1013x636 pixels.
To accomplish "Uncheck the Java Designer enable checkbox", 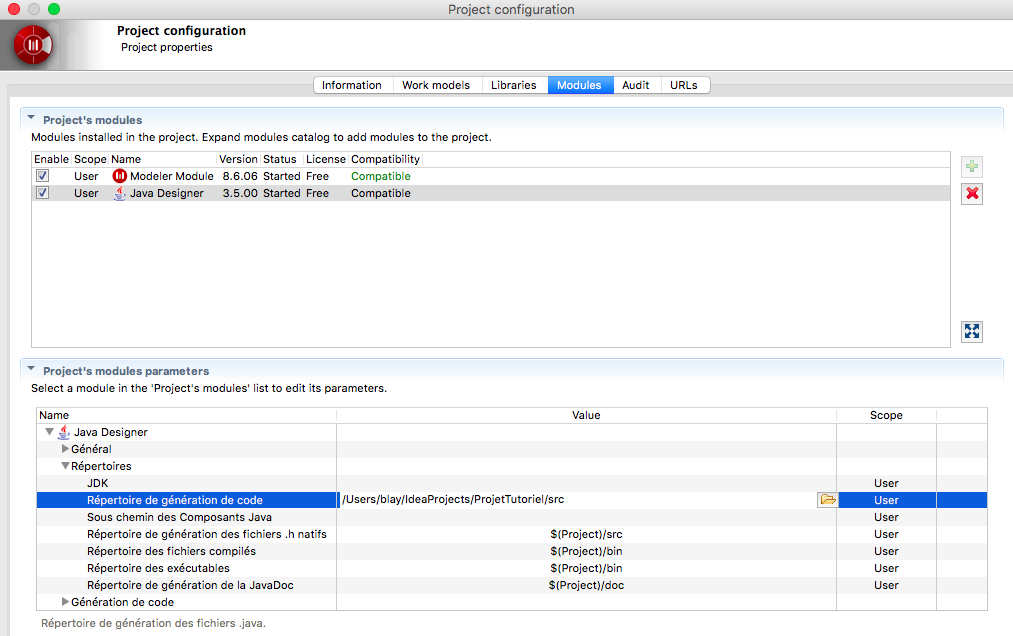I will coord(42,193).
